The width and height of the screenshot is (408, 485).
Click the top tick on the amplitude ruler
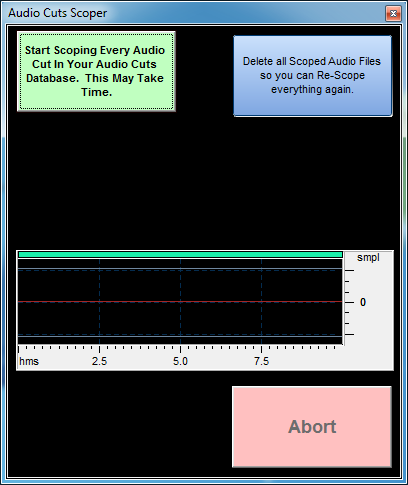tap(349, 271)
